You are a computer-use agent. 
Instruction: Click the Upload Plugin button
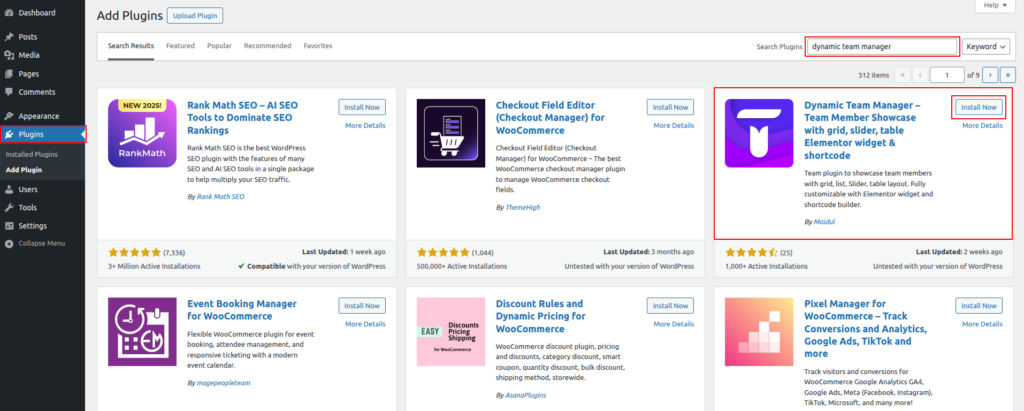194,16
